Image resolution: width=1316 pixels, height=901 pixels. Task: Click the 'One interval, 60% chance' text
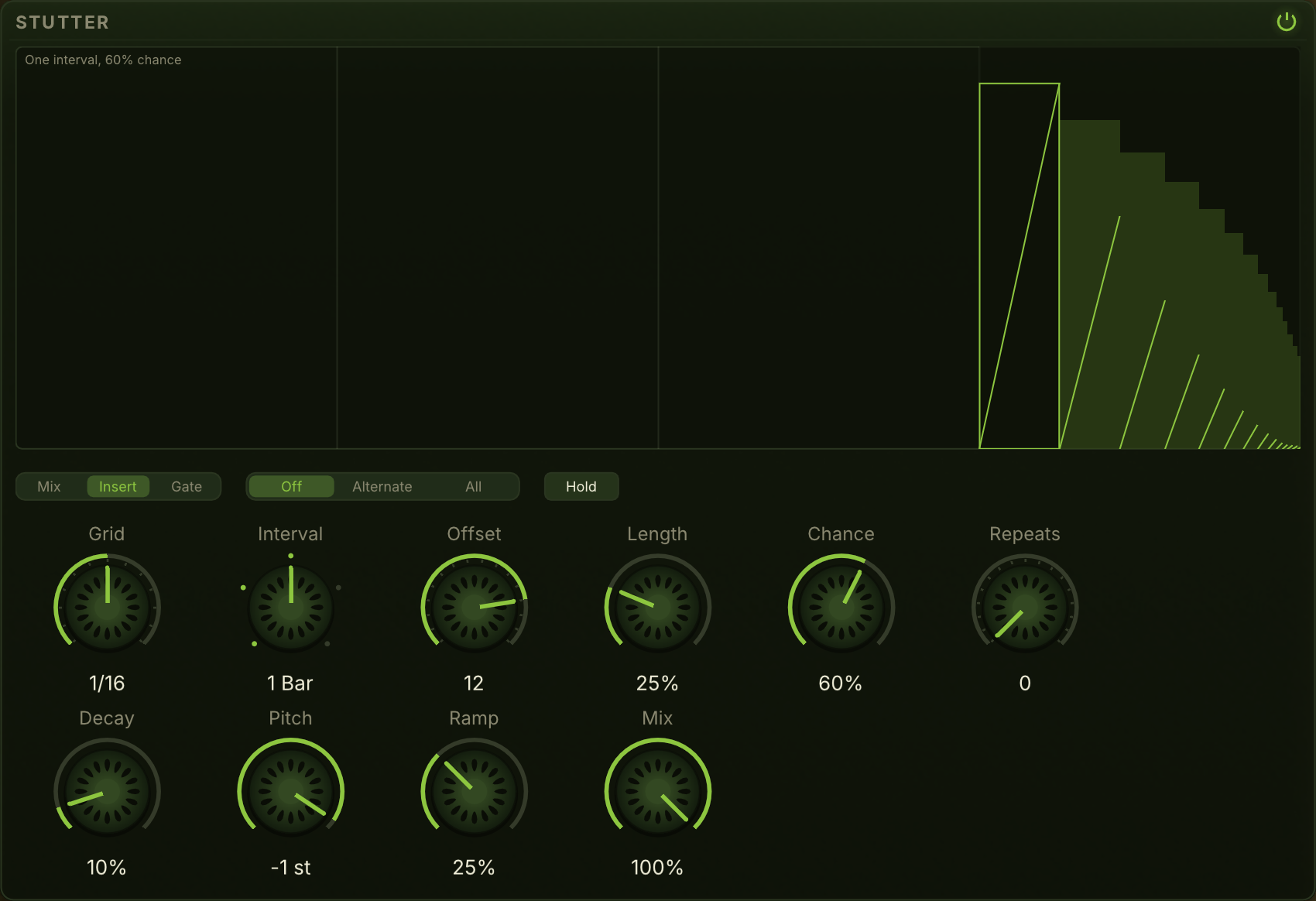(x=103, y=60)
